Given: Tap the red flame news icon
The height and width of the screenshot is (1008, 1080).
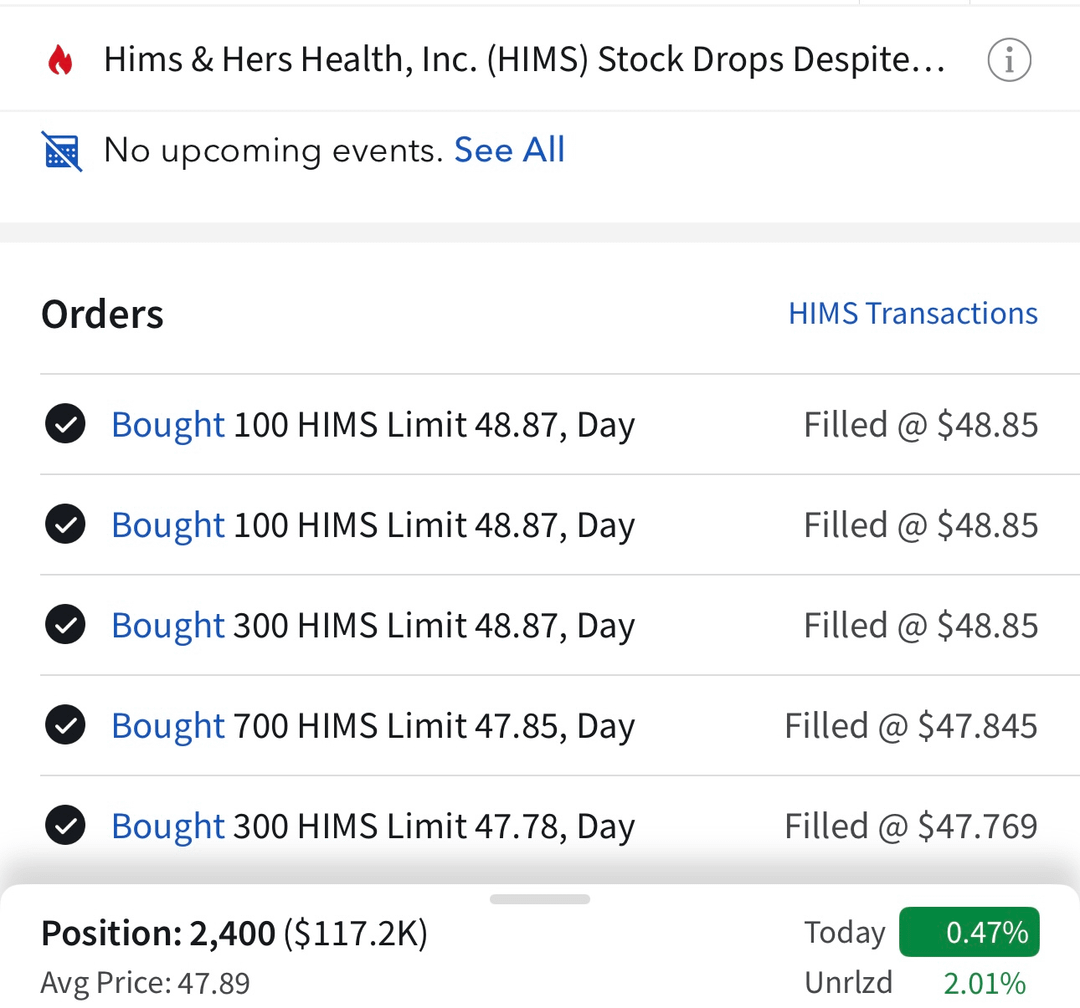Looking at the screenshot, I should pyautogui.click(x=61, y=60).
